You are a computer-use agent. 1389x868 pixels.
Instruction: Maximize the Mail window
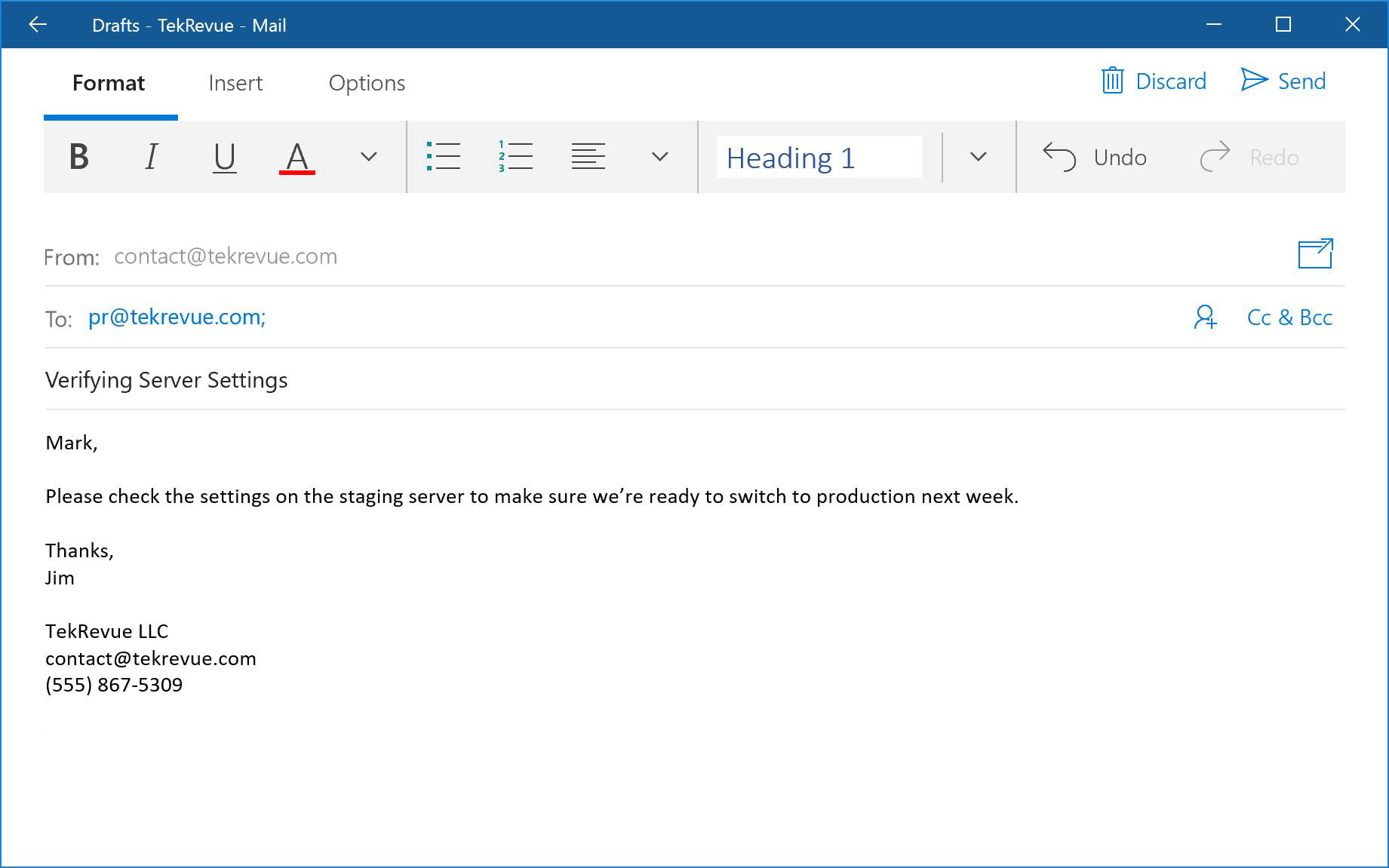click(x=1283, y=25)
